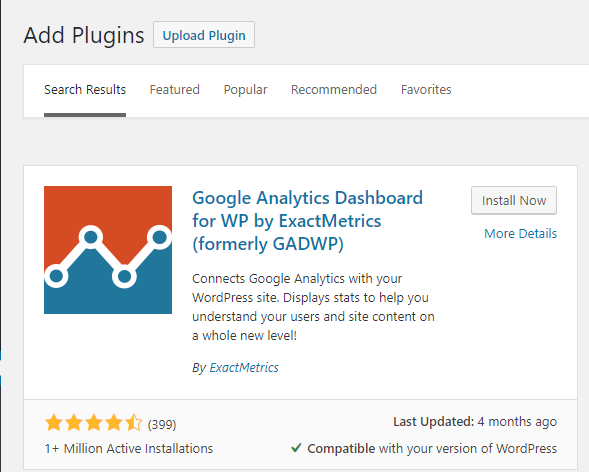Click the Add Plugins page heading
This screenshot has height=472, width=589.
(84, 35)
